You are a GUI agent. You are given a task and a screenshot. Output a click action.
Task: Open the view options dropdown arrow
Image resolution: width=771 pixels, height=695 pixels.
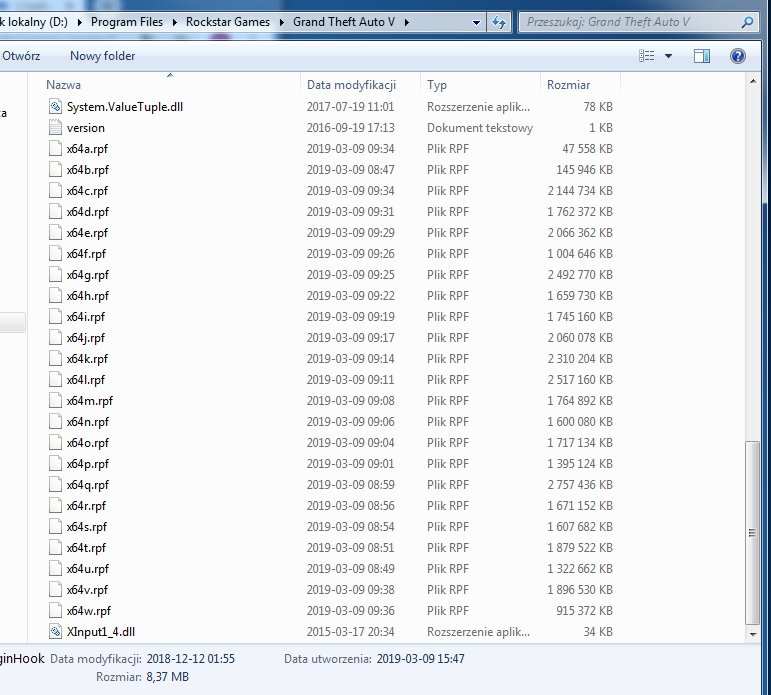668,56
